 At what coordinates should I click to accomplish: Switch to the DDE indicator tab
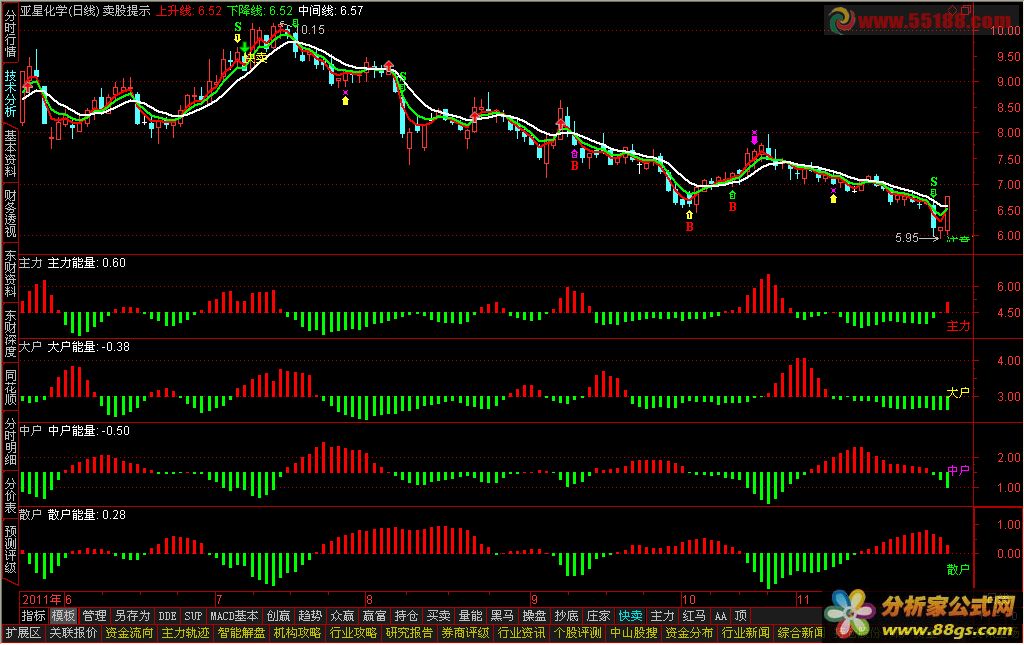167,616
